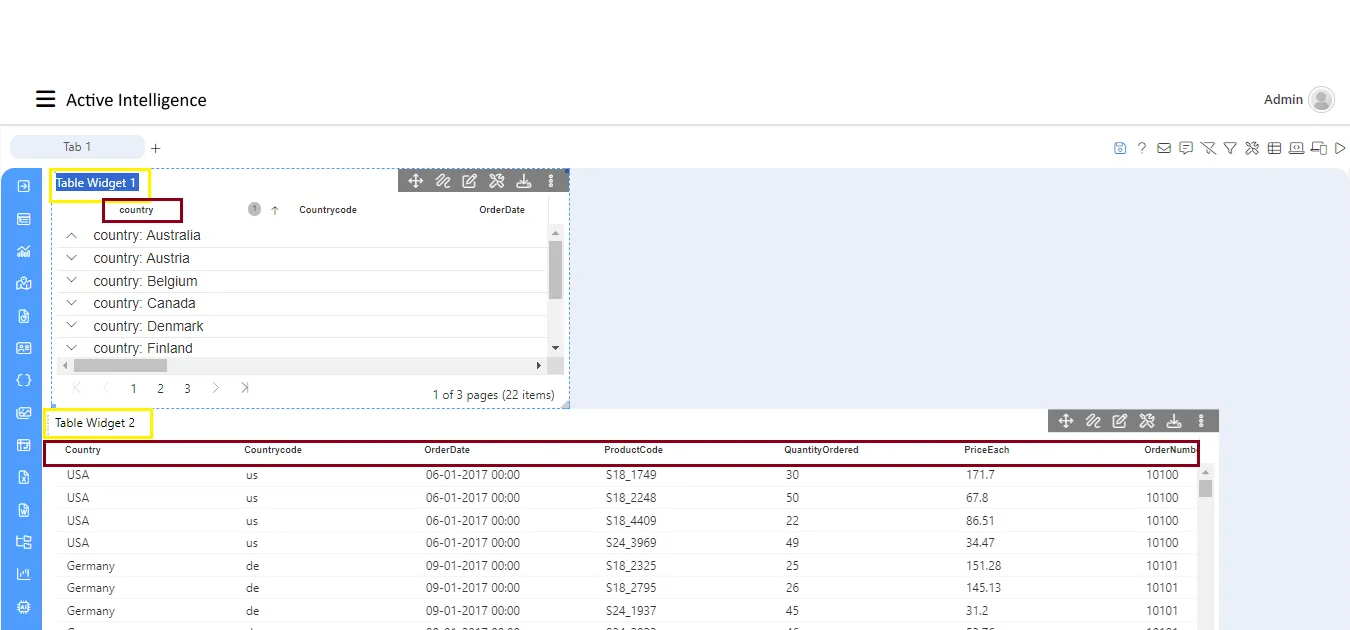Screen dimensions: 1350x630
Task: Click the Country header in Table Widget 2
Action: coord(83,450)
